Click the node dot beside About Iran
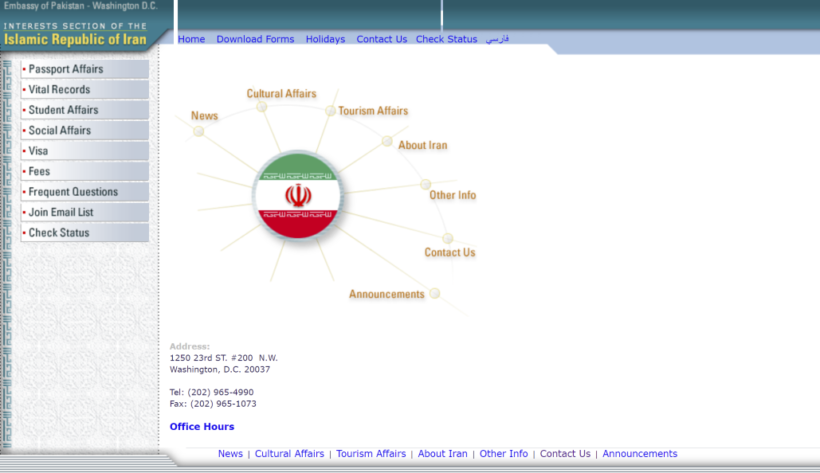The image size is (820, 473). [x=386, y=141]
